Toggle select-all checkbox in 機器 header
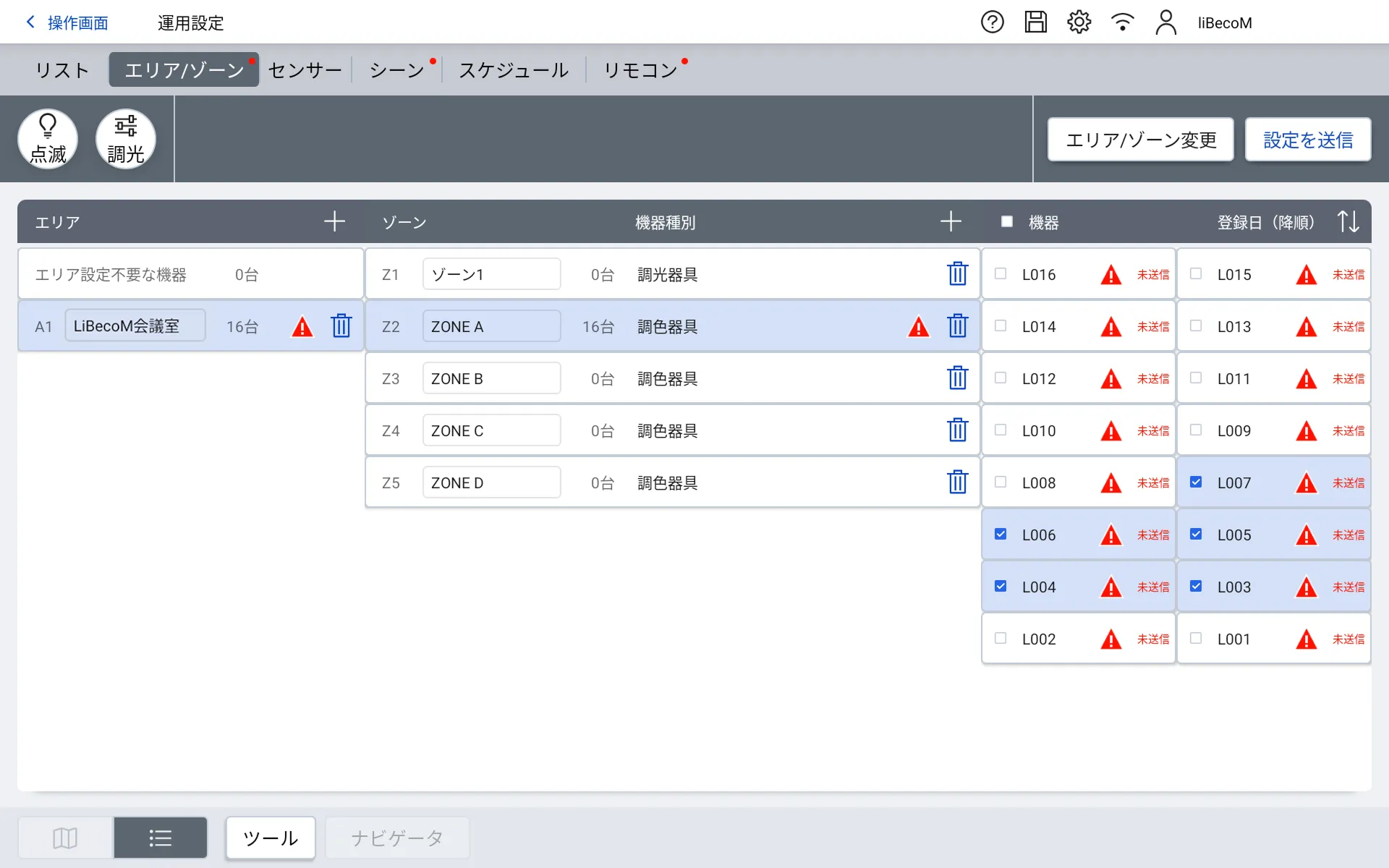The image size is (1389, 868). (1006, 221)
